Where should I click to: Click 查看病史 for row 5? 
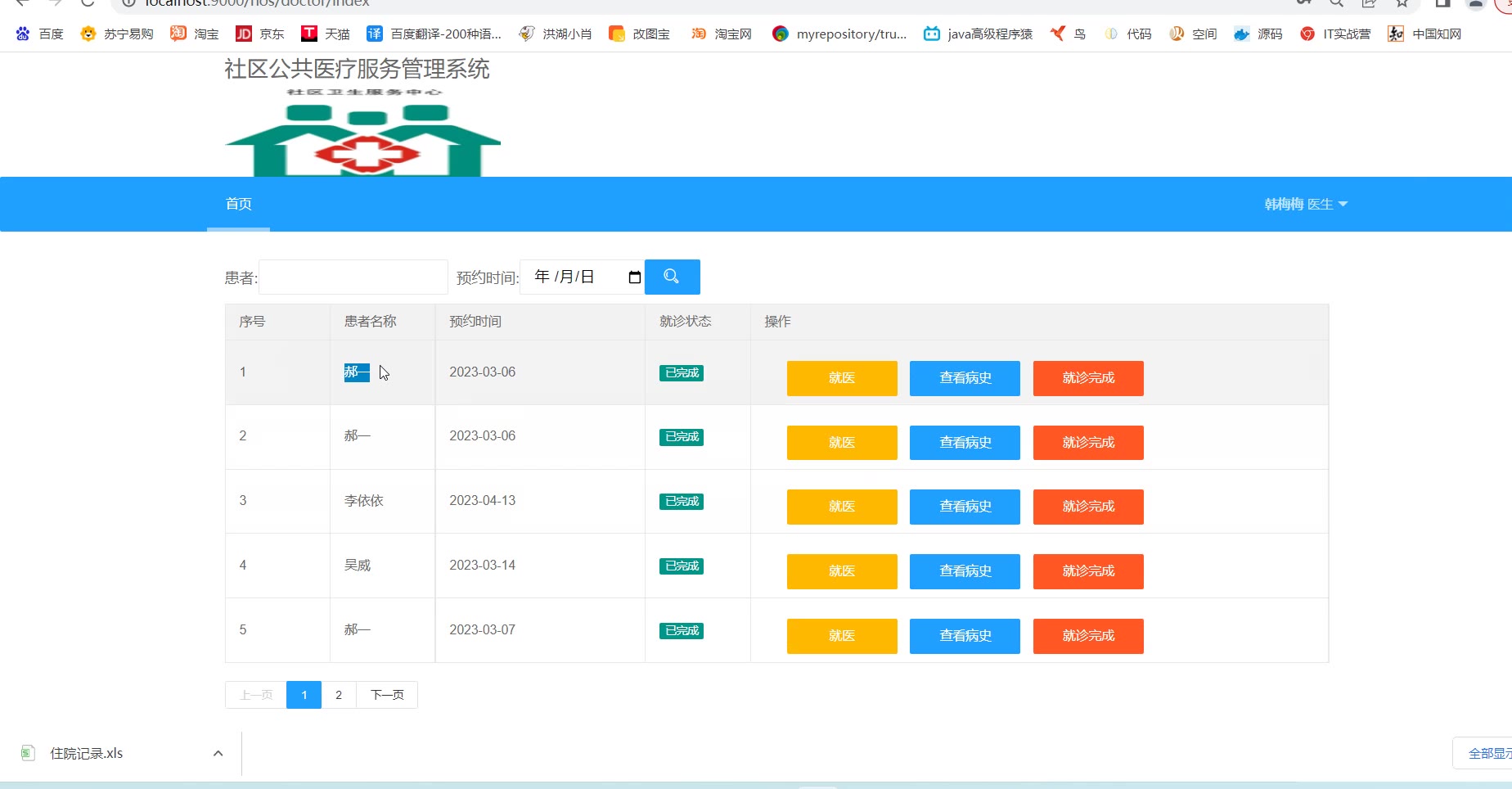pos(965,636)
